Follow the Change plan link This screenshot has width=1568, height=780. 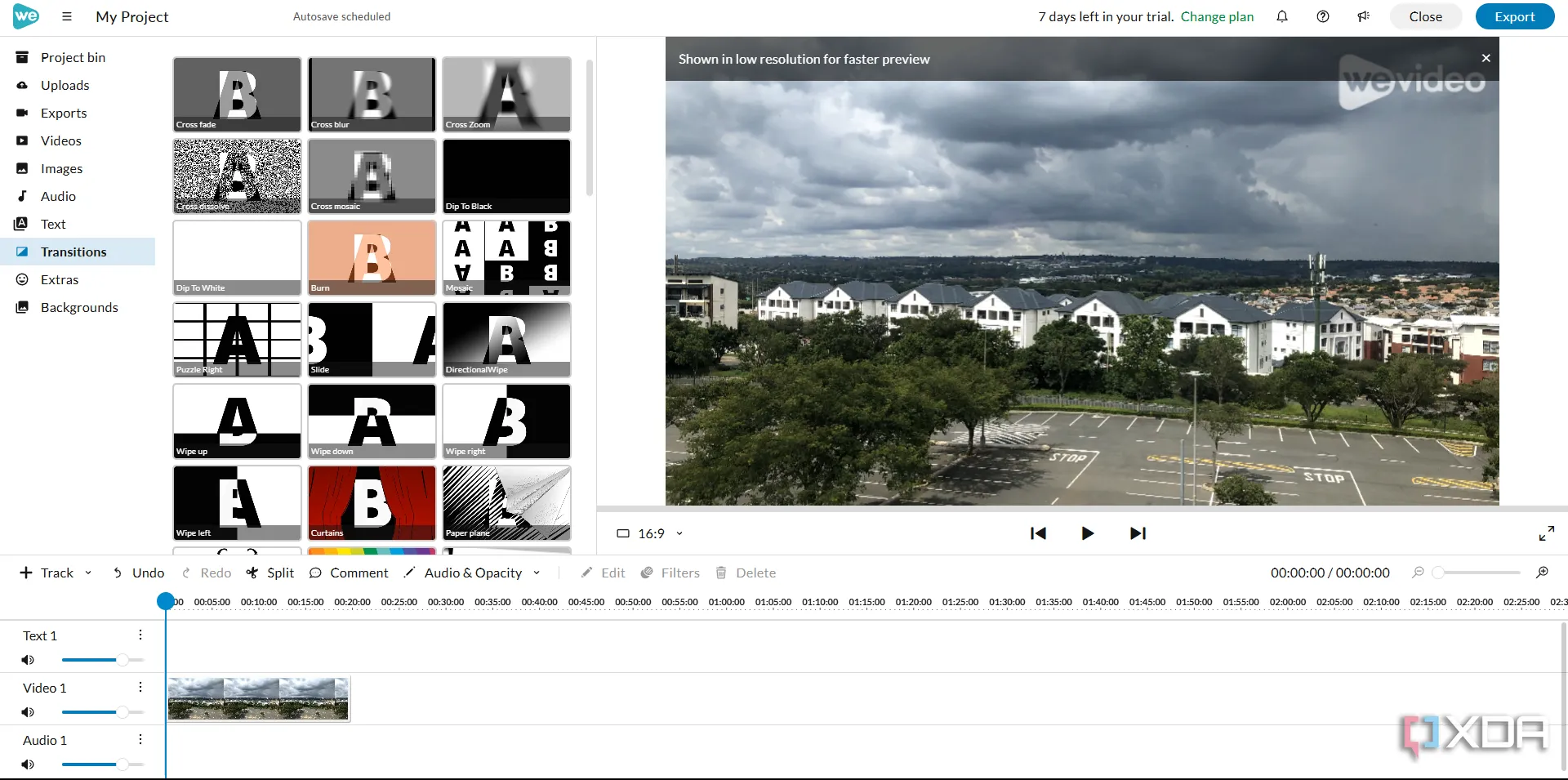tap(1217, 16)
